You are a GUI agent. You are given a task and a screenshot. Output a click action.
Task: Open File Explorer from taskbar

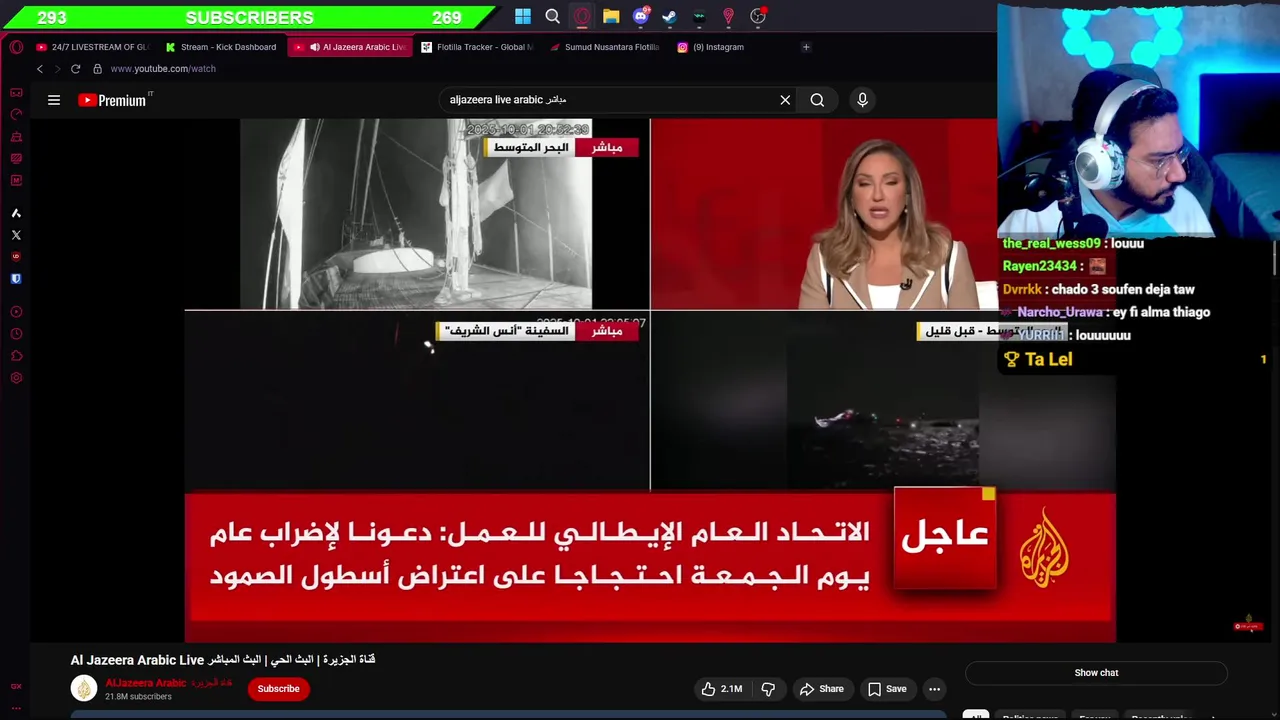[x=611, y=16]
